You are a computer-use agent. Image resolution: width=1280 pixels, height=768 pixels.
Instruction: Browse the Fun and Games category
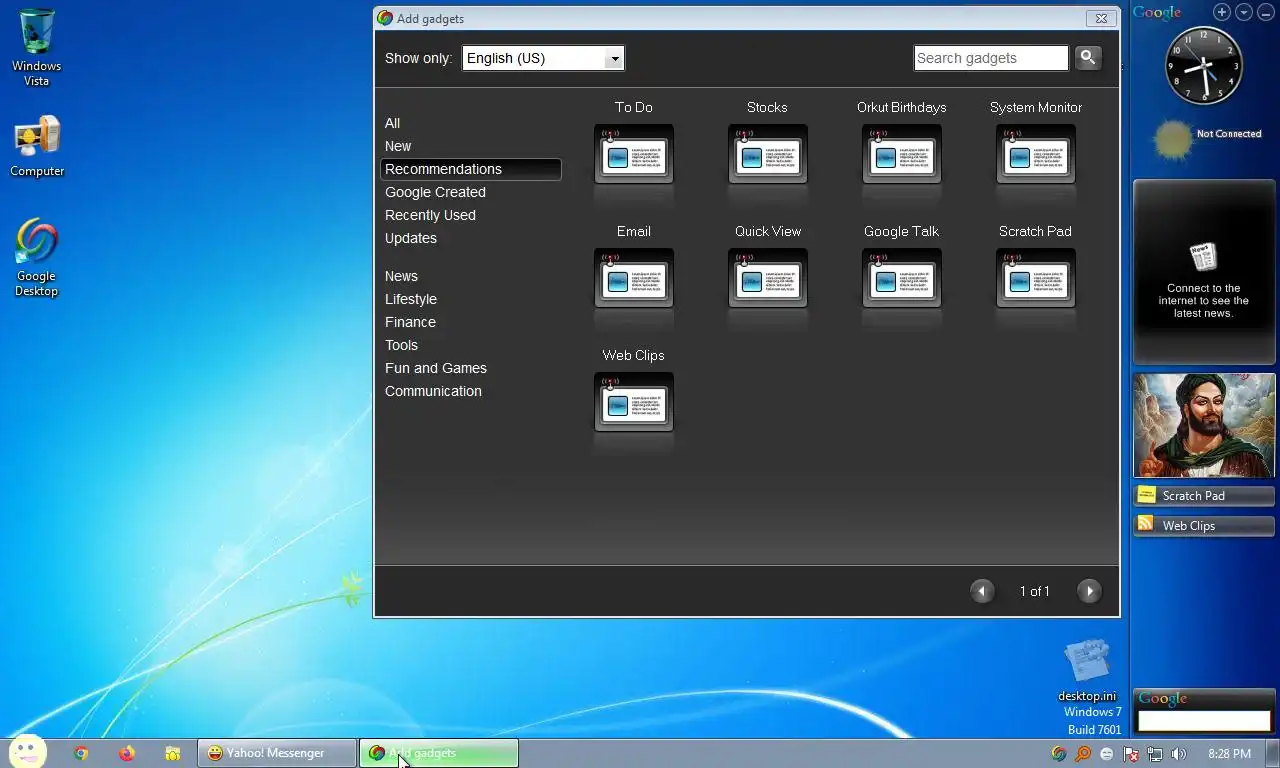coord(436,368)
